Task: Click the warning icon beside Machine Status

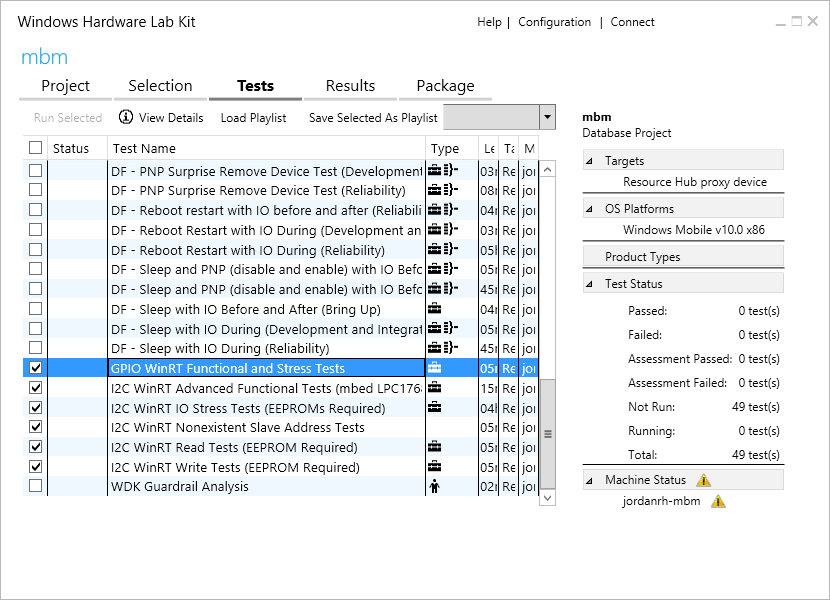Action: tap(703, 481)
